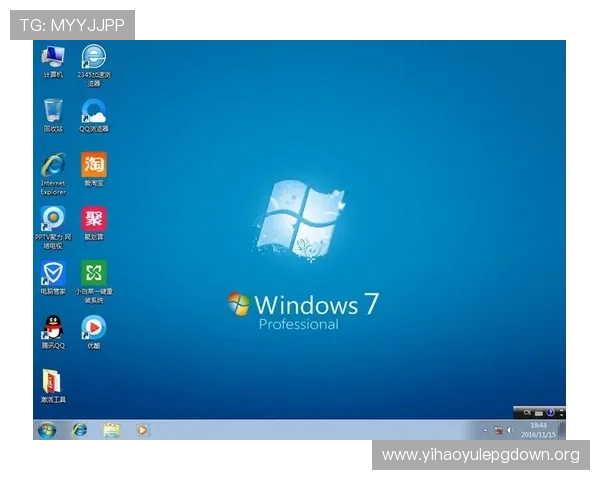The height and width of the screenshot is (480, 600).
Task: Open the Computer desktop icon
Action: pyautogui.click(x=53, y=58)
